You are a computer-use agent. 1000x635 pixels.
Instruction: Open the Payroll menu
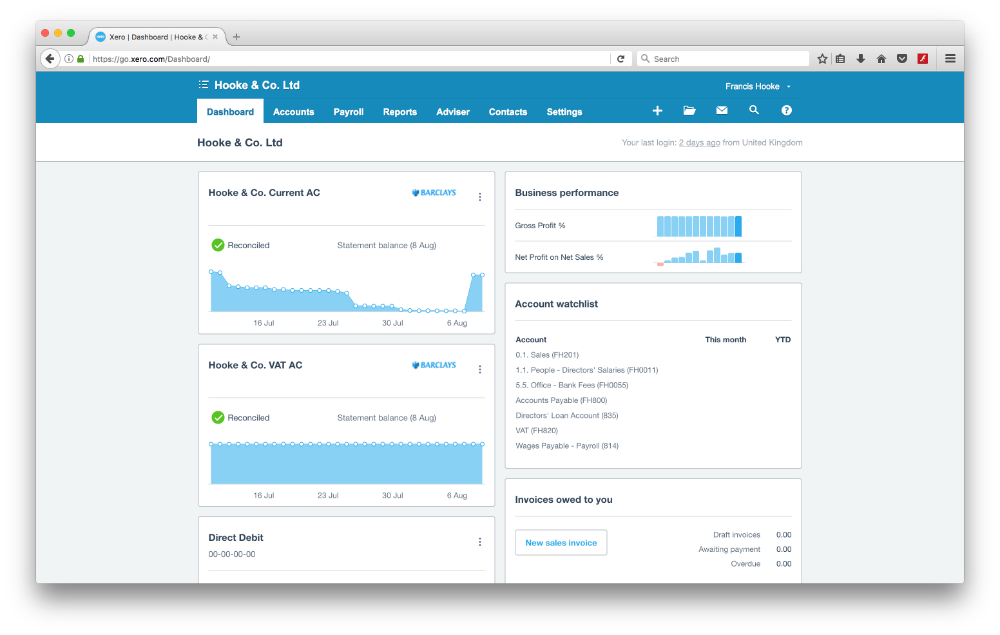pyautogui.click(x=348, y=112)
